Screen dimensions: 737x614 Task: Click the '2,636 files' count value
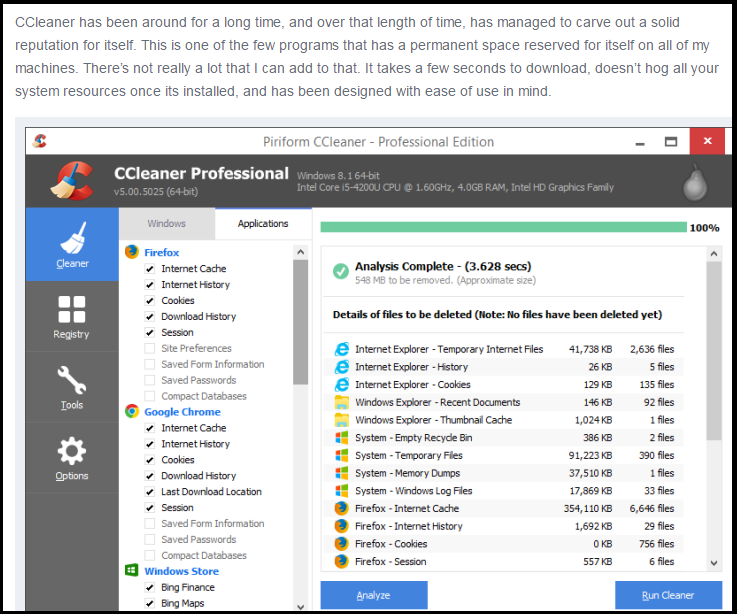click(x=652, y=349)
